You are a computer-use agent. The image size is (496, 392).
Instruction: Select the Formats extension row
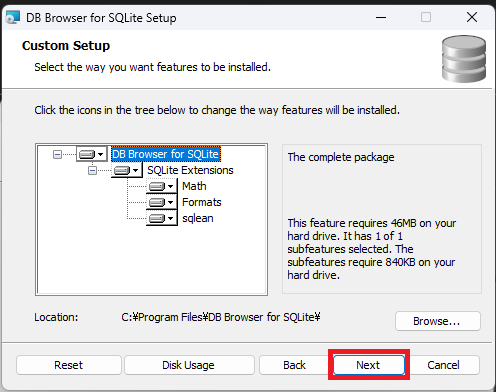coord(202,202)
